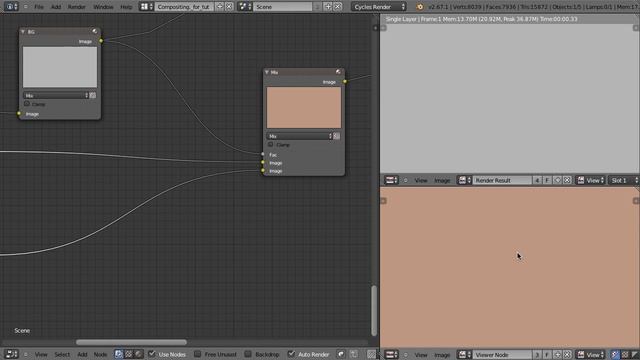Toggle the Mix node preview icon

point(338,71)
